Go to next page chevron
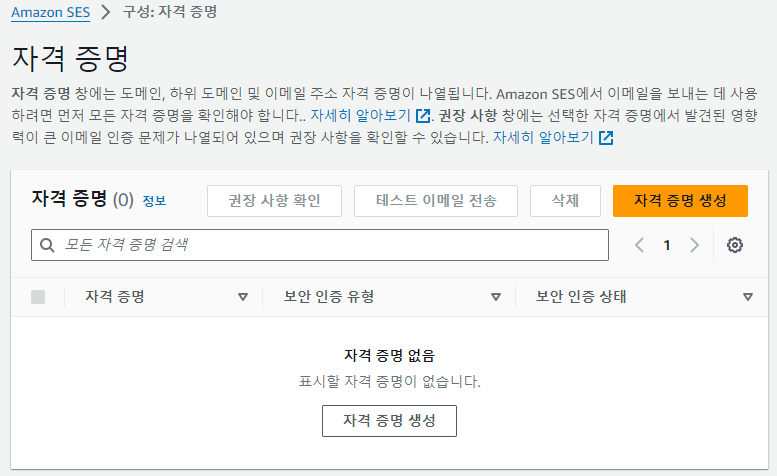The width and height of the screenshot is (777, 476). click(695, 245)
